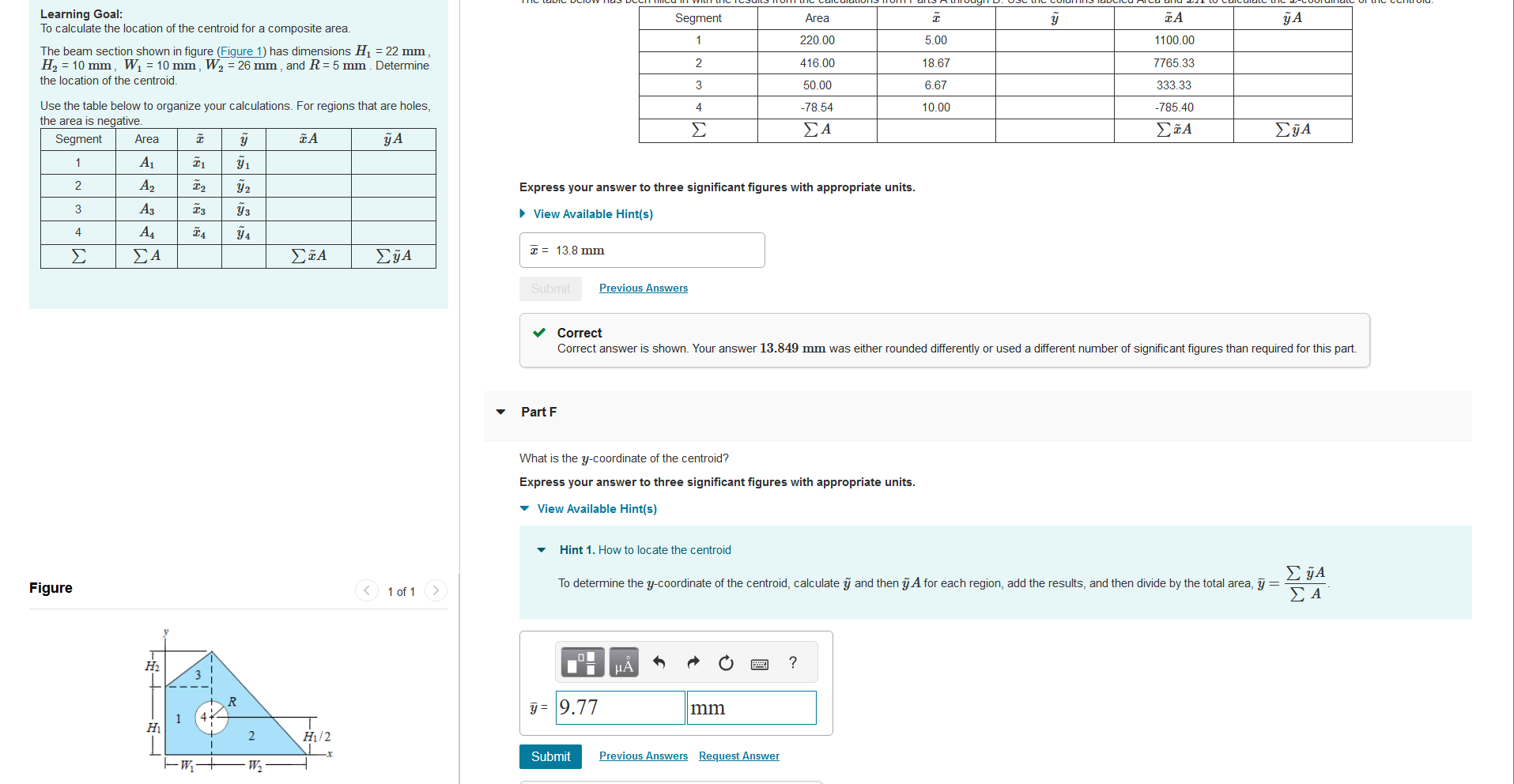Image resolution: width=1514 pixels, height=784 pixels.
Task: Click the y-bar value field containing 9.77
Action: pos(621,707)
